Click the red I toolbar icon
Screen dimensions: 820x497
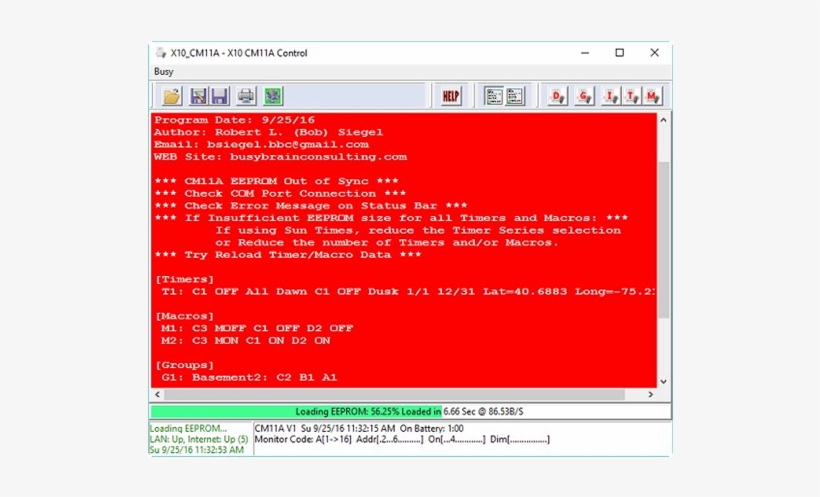[x=610, y=96]
